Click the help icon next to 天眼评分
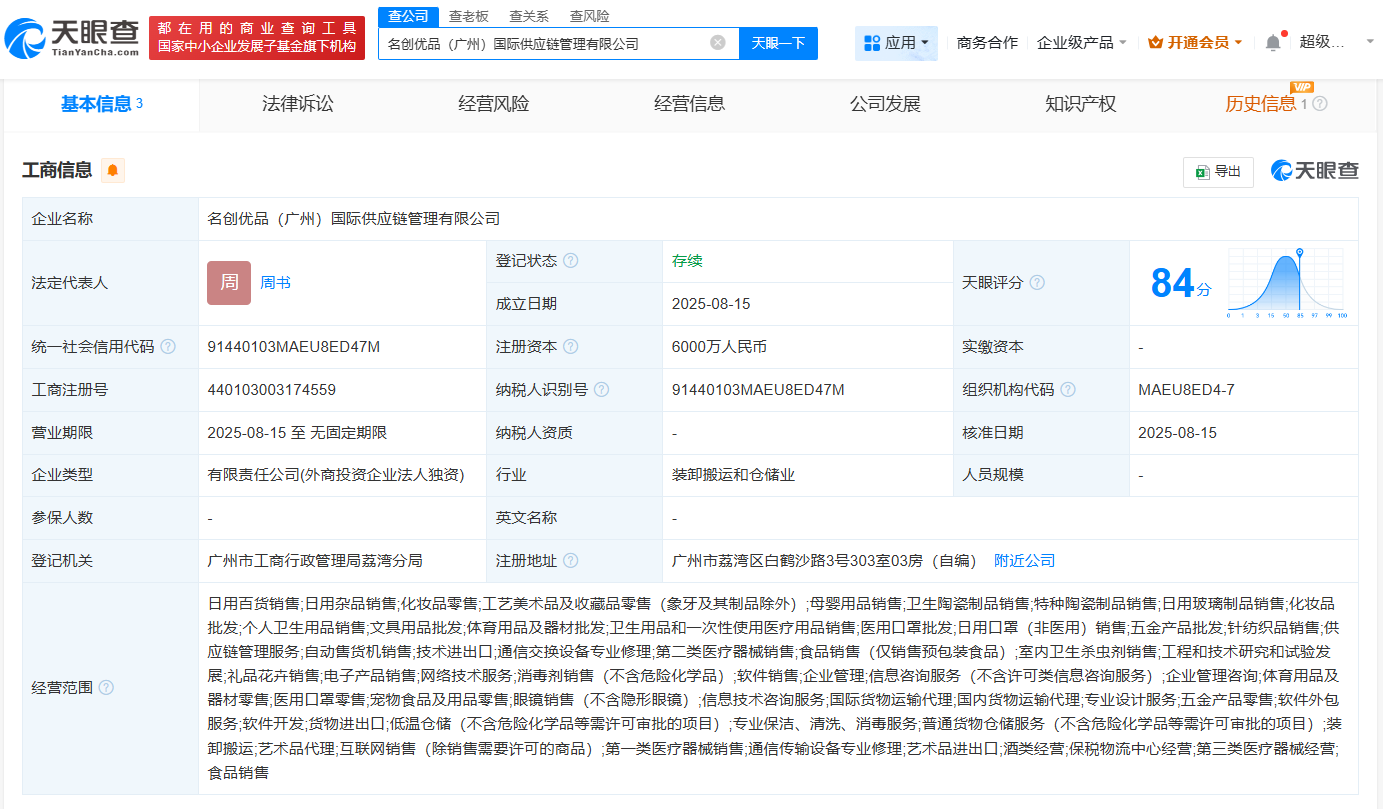1383x809 pixels. (x=1037, y=282)
